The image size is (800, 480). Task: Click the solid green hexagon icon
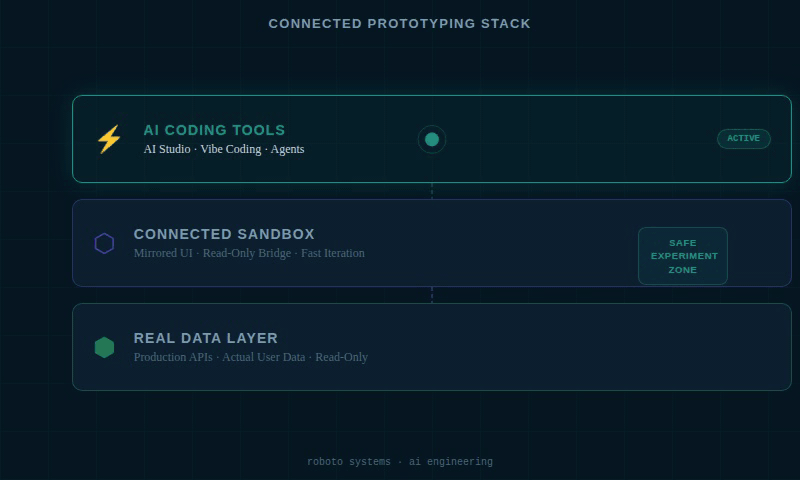(x=104, y=347)
